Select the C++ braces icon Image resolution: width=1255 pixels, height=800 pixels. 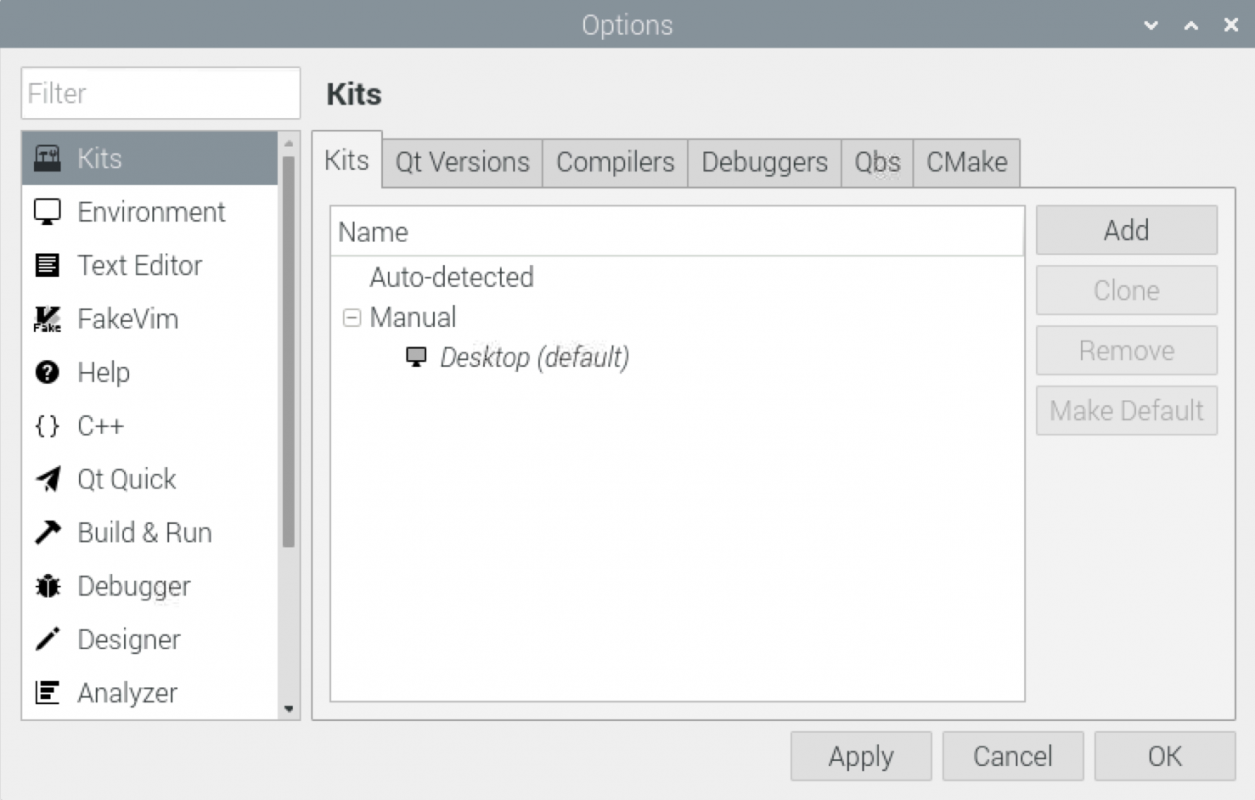(47, 426)
